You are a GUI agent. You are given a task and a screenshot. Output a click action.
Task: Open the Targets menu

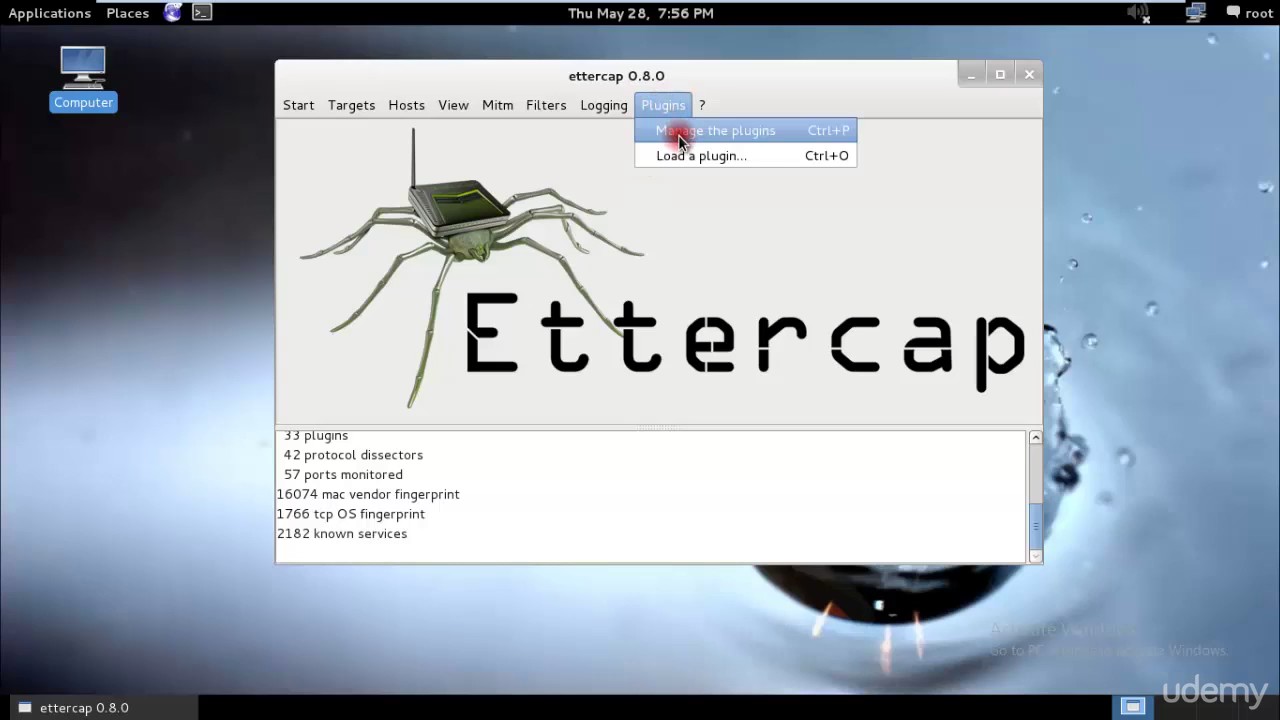coord(351,105)
